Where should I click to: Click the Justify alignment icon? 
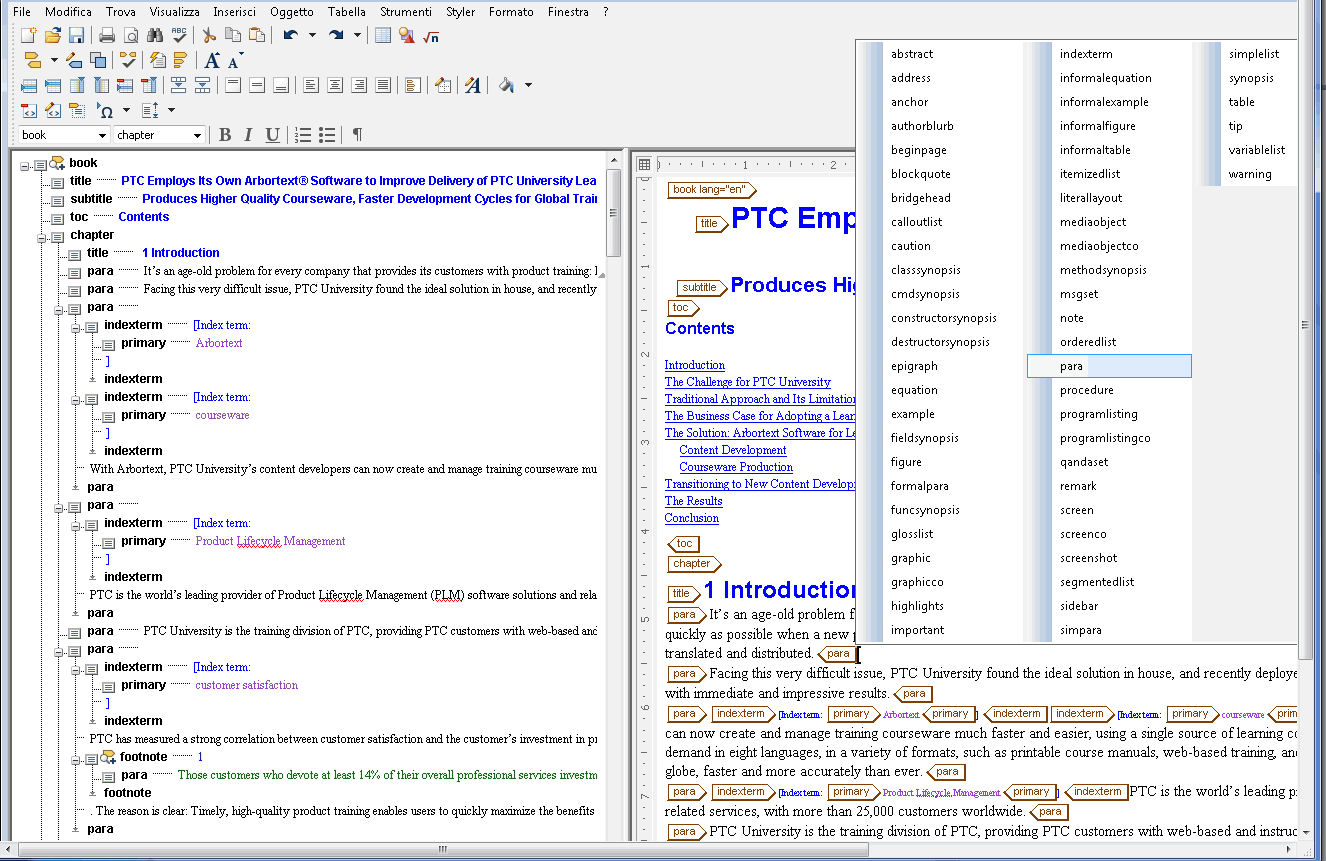383,86
